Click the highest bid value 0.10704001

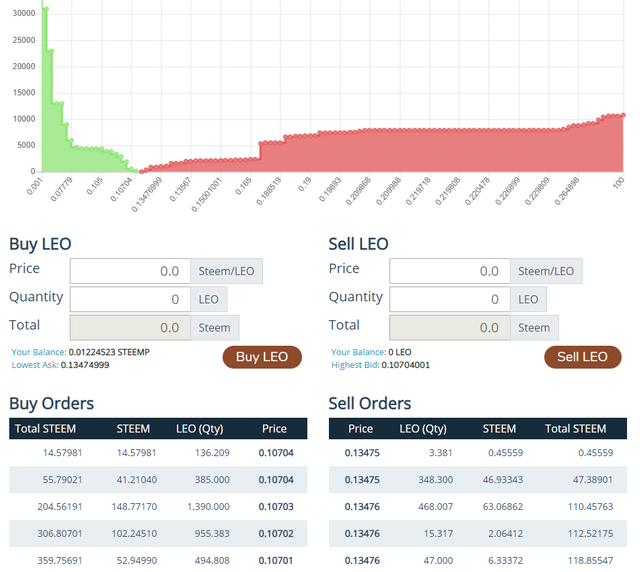405,365
